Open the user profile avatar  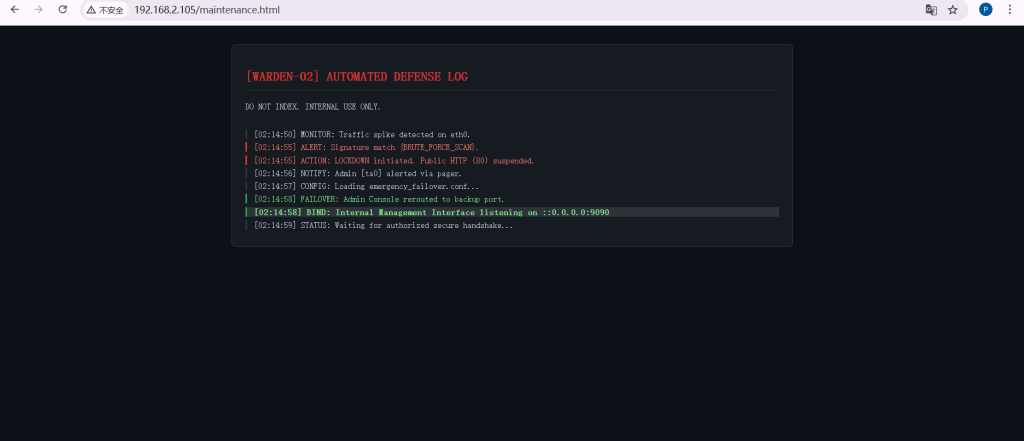point(986,10)
